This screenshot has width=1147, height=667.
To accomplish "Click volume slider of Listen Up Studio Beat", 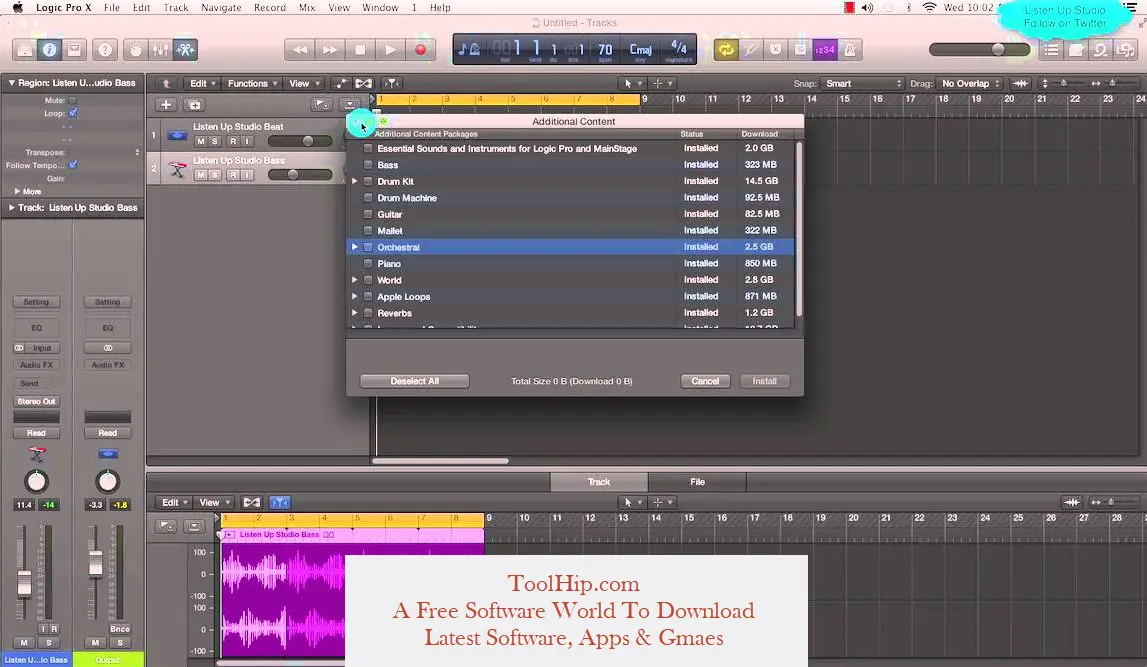I will 300,141.
